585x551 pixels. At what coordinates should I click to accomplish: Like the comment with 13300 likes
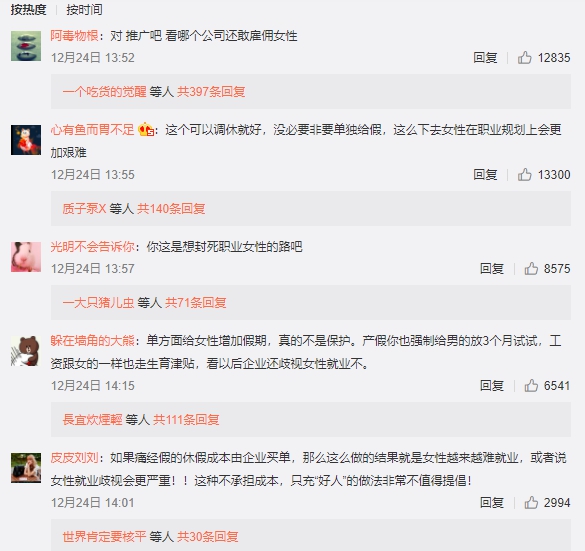(x=525, y=175)
